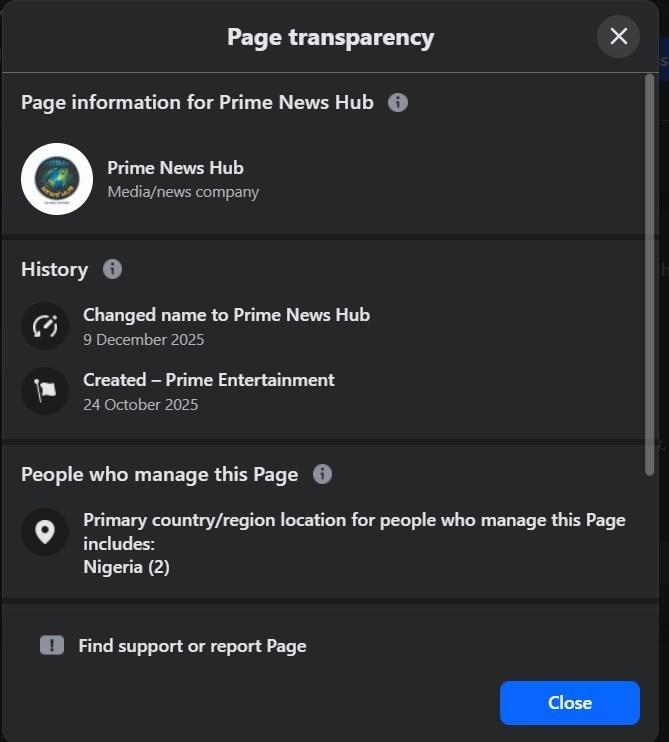Screen dimensions: 669x742
Task: Click the X icon beside Page transparency title
Action: click(x=618, y=37)
